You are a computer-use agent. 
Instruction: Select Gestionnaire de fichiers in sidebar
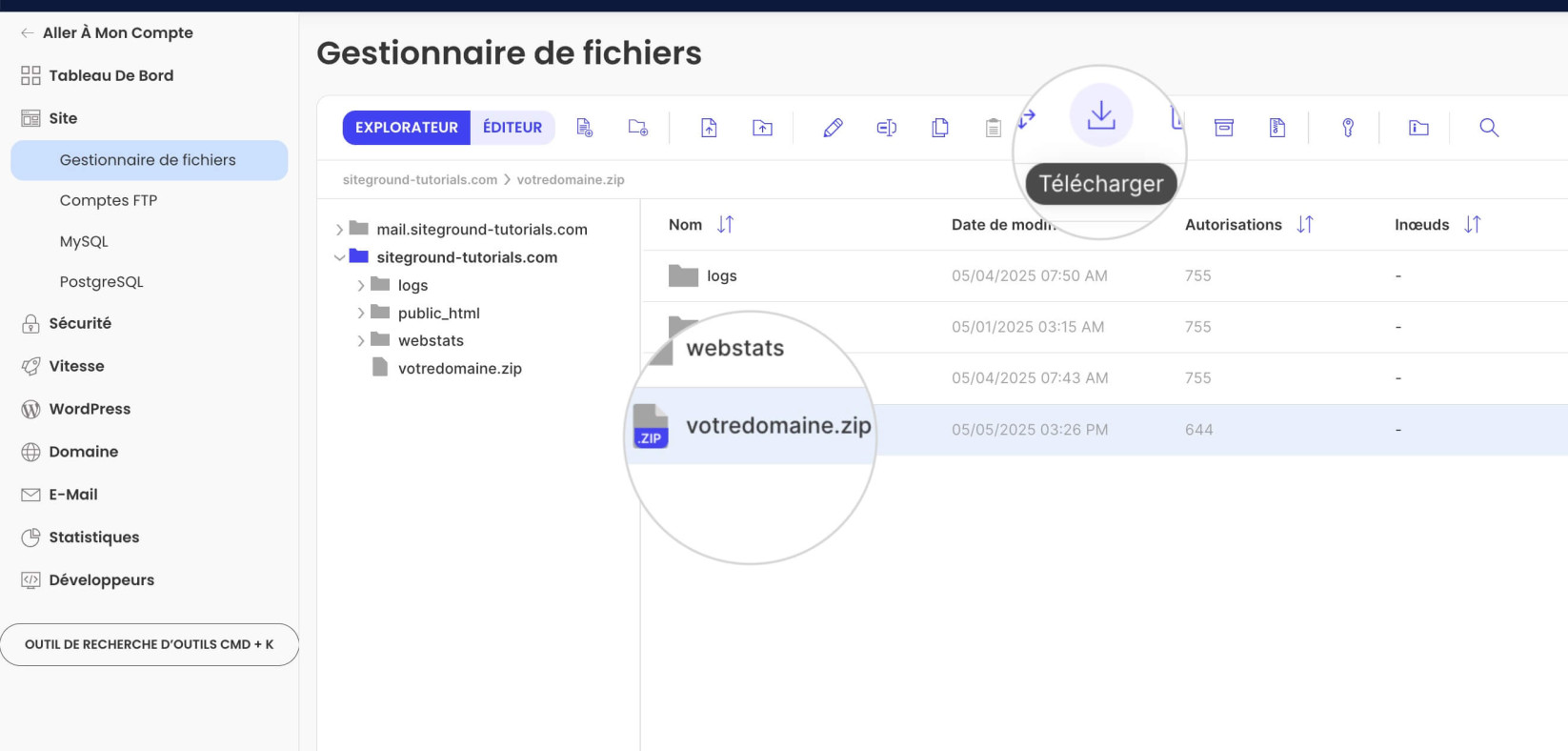(150, 160)
